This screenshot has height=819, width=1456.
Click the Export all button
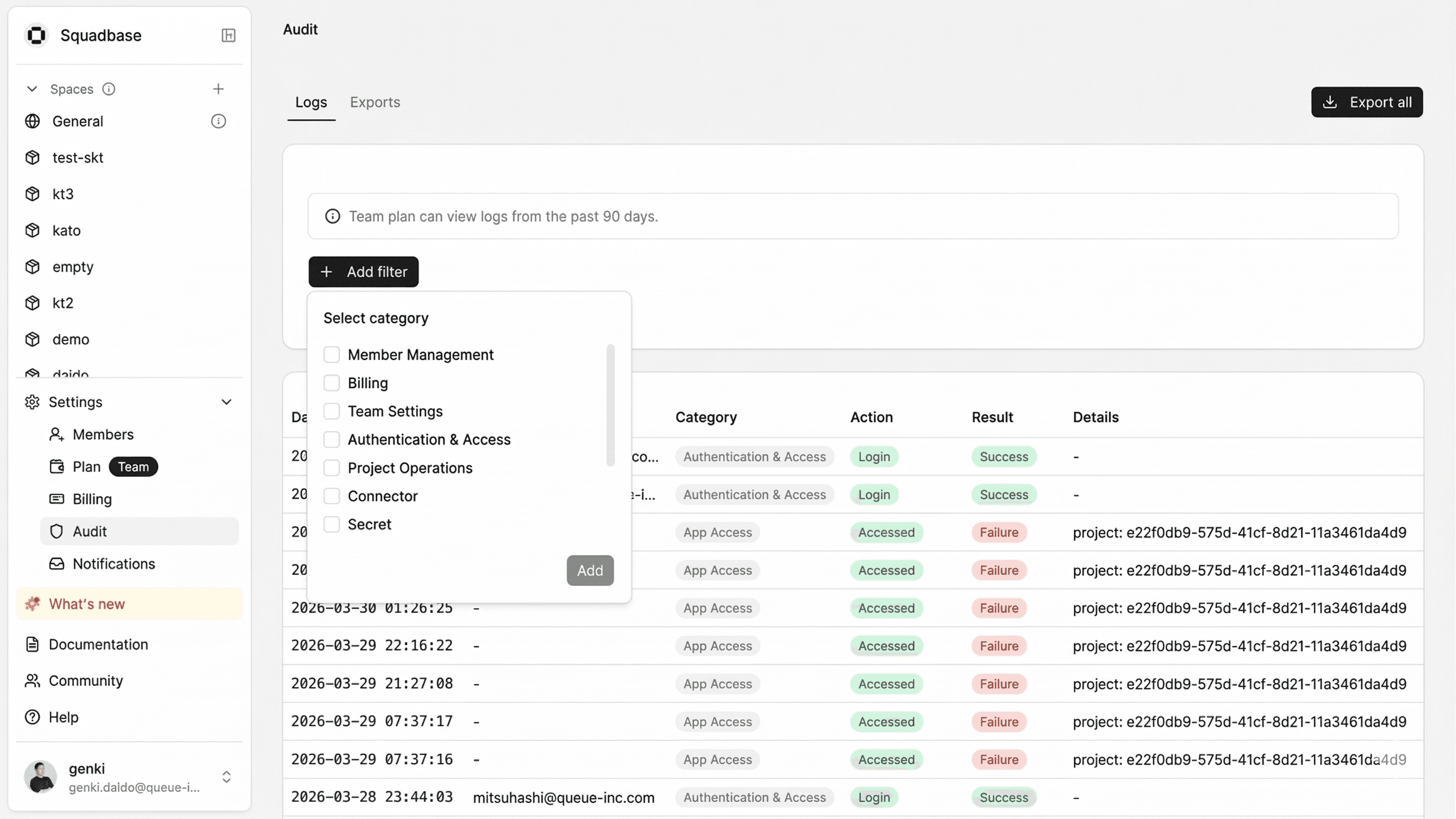[1367, 102]
